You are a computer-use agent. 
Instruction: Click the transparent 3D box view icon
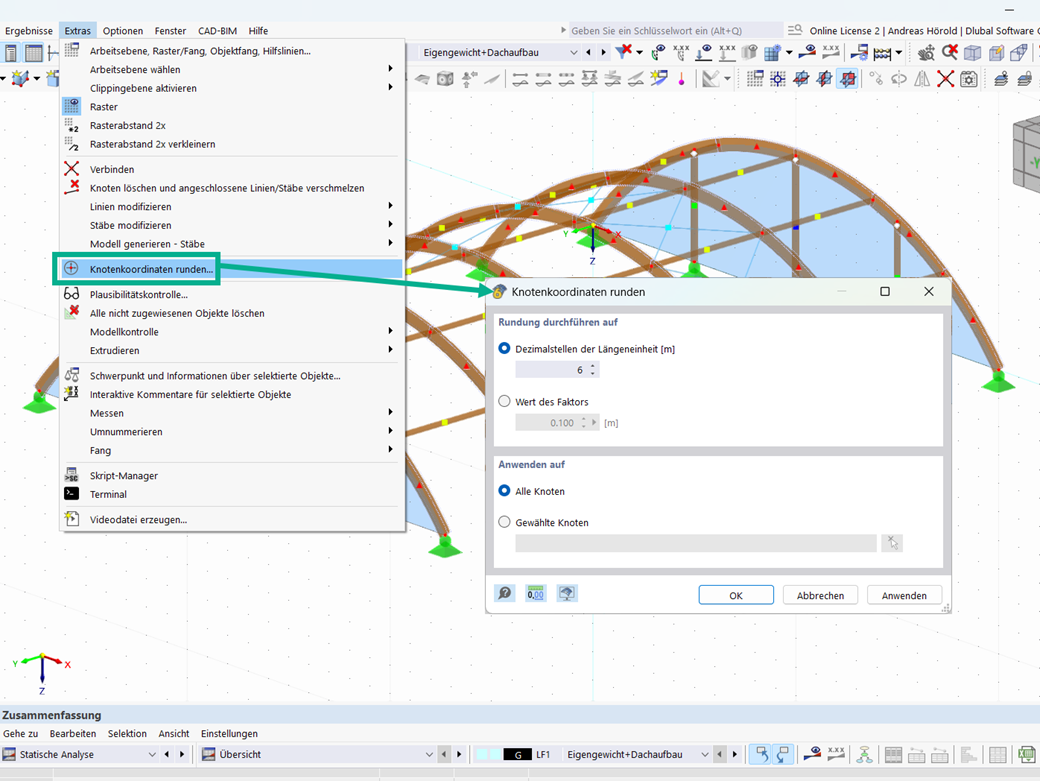pyautogui.click(x=972, y=52)
